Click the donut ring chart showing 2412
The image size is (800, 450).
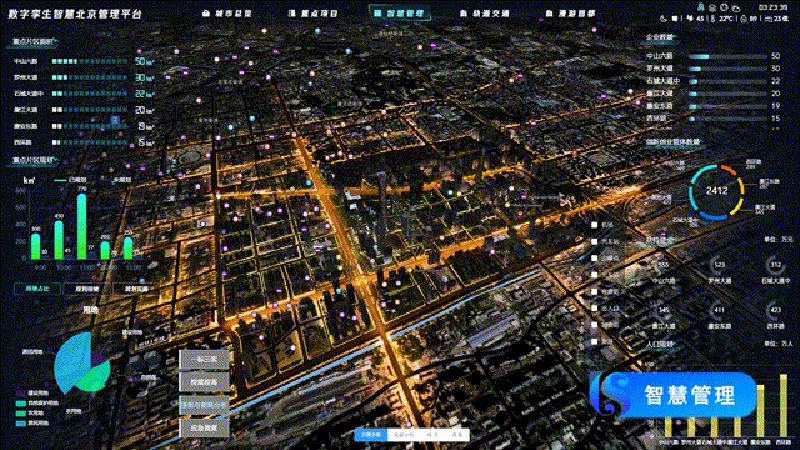[x=716, y=191]
